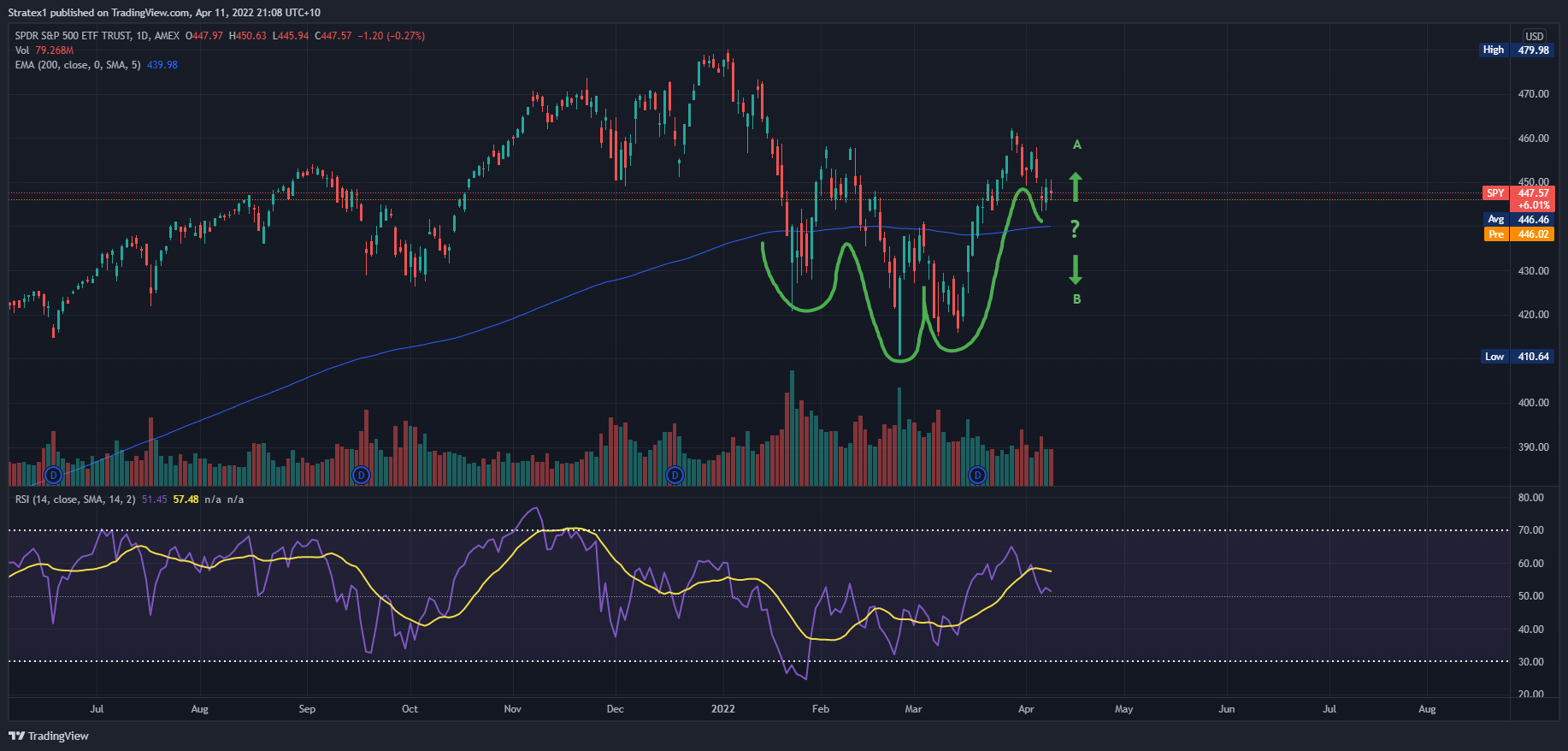Click the 2022 label on time axis
1568x751 pixels.
click(723, 709)
